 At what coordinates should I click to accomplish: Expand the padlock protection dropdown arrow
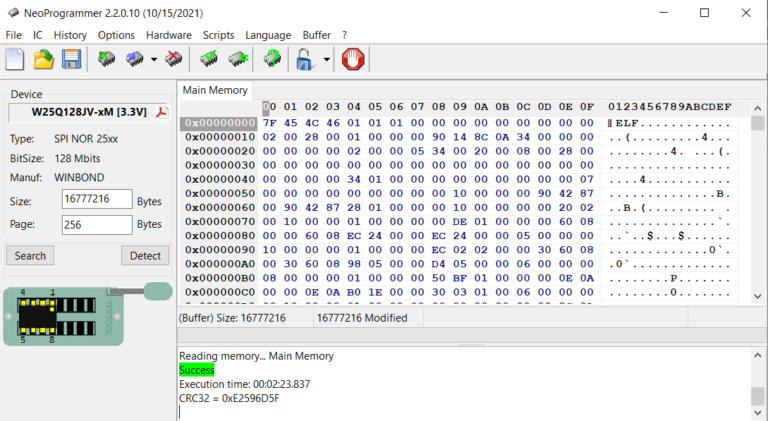coord(326,60)
